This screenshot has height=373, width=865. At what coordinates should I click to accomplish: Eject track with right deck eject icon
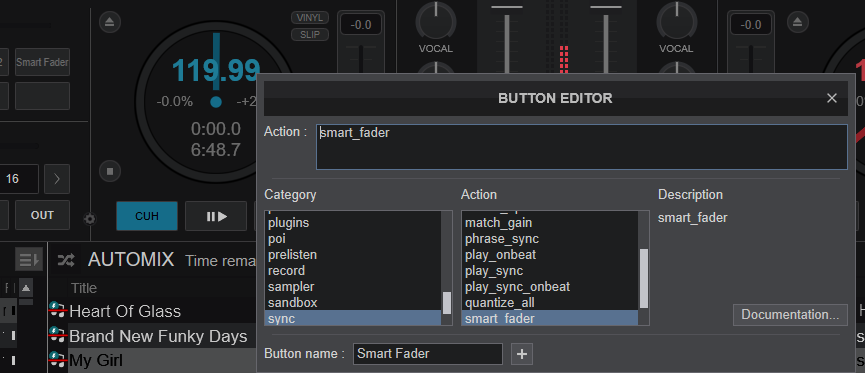(x=797, y=23)
